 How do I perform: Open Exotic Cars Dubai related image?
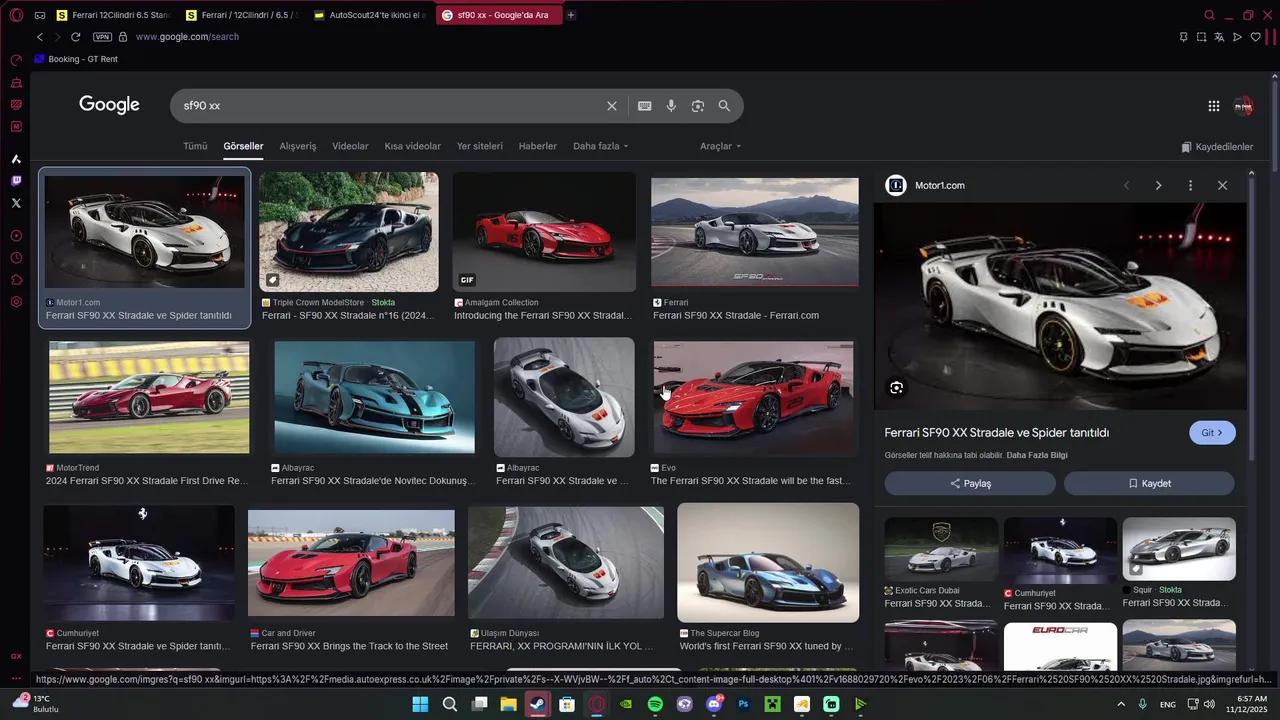pos(941,549)
